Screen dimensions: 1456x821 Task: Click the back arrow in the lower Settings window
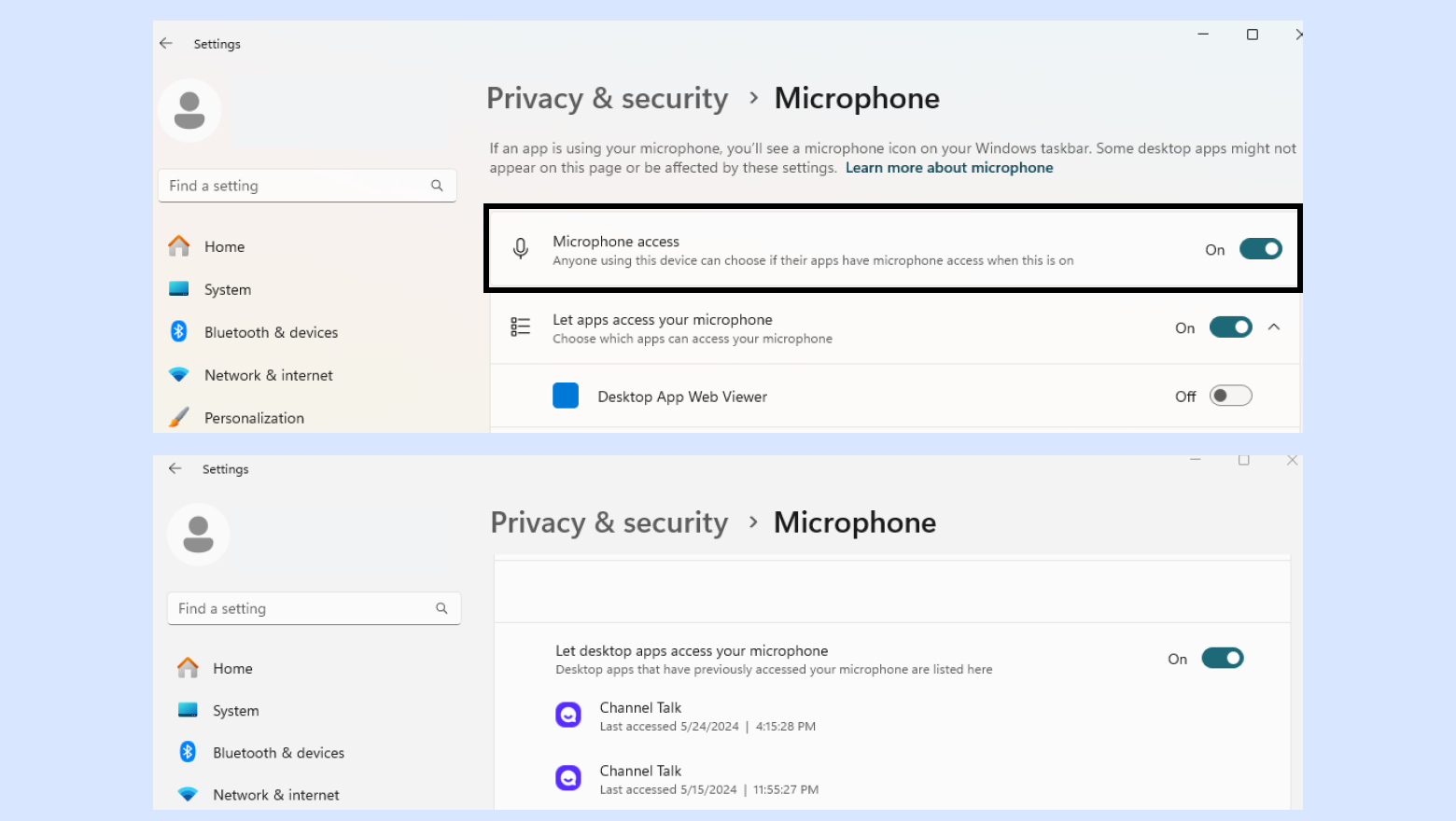(175, 468)
